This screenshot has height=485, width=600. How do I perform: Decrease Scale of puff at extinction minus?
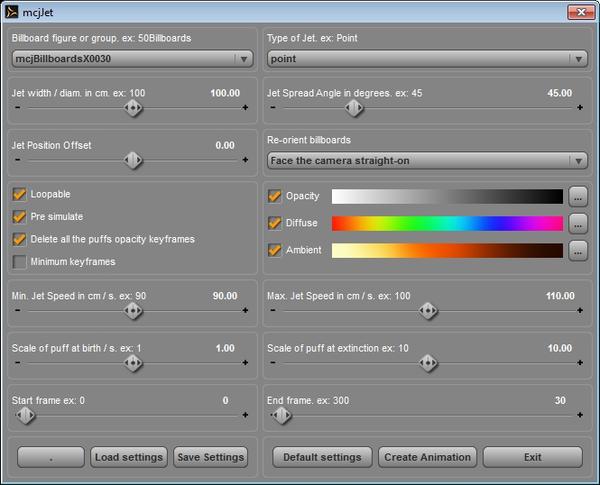click(x=272, y=363)
